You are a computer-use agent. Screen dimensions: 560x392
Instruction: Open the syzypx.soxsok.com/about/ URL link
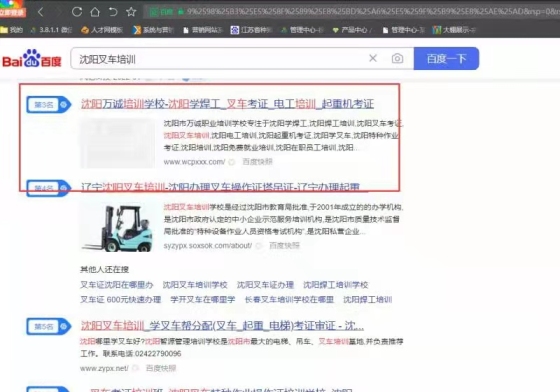click(x=208, y=246)
